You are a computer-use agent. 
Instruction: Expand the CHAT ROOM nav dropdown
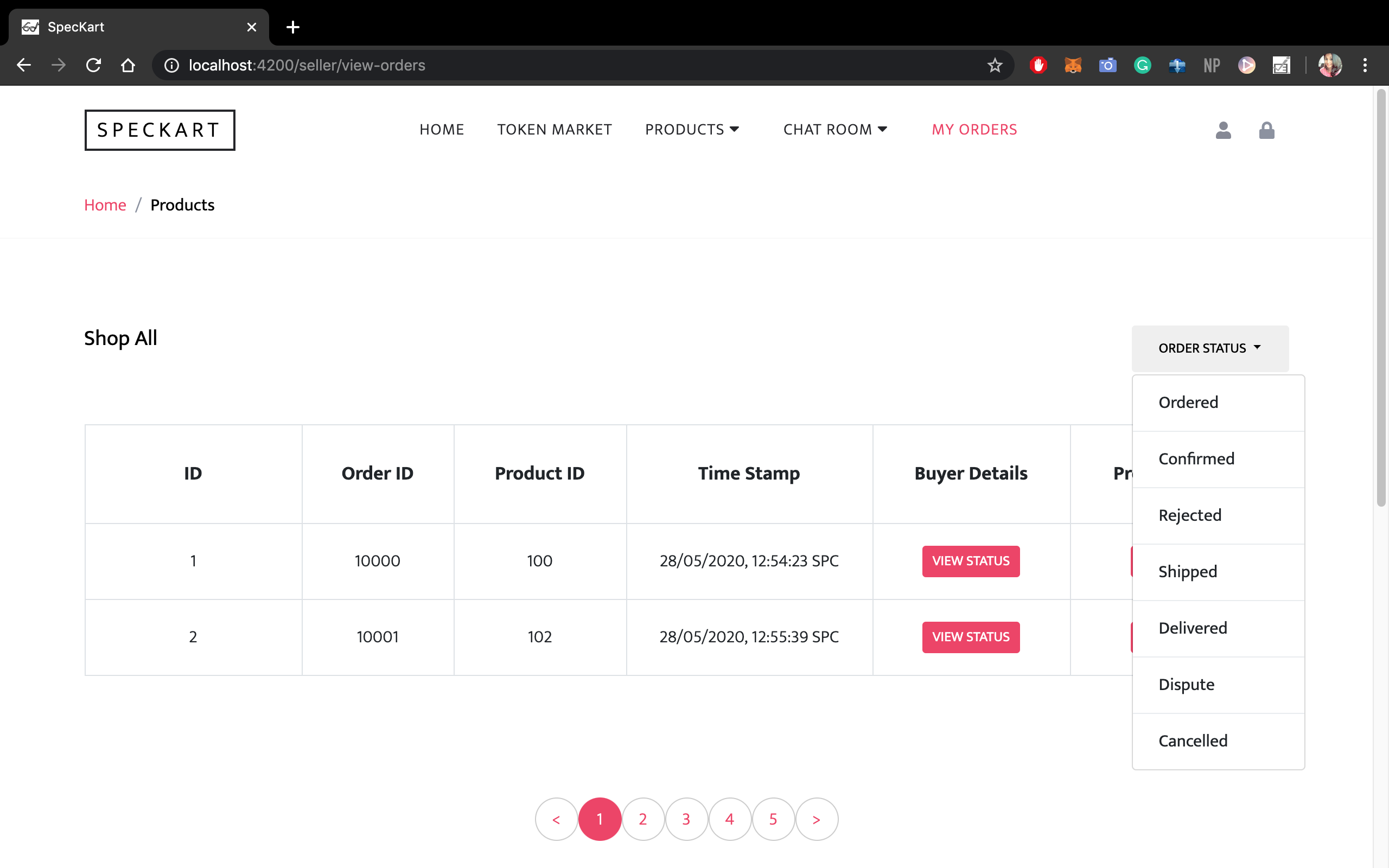click(834, 130)
